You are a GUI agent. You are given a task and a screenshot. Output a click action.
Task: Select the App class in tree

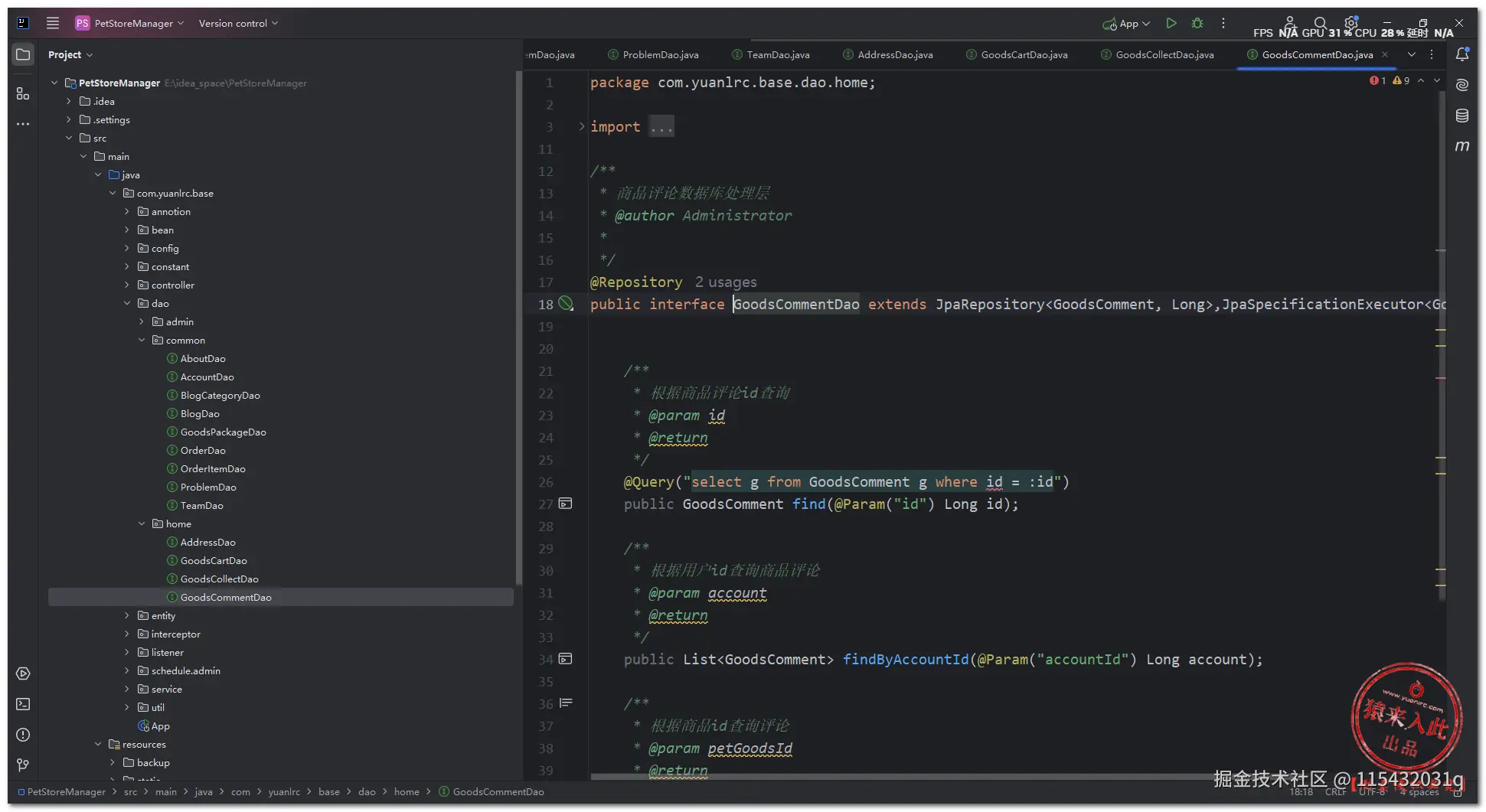[x=161, y=726]
